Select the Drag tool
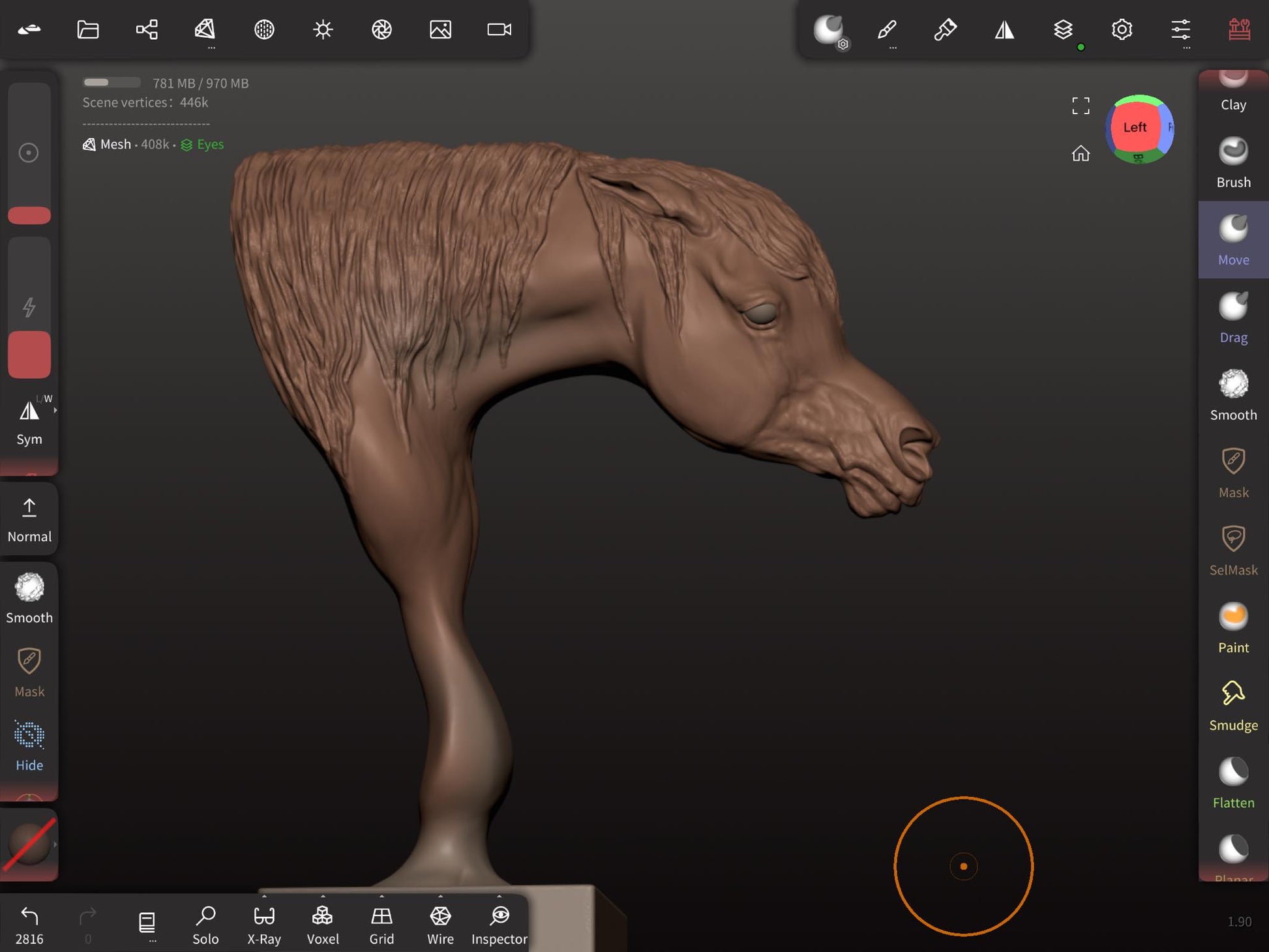Screen dimensions: 1269x952 tap(1232, 318)
